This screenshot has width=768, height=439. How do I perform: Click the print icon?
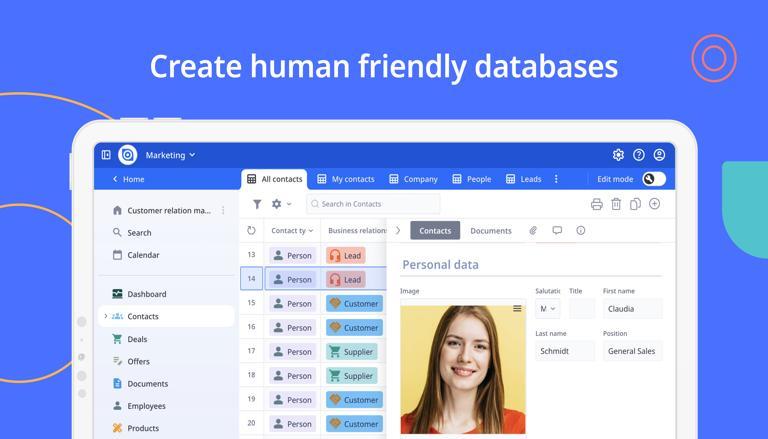597,204
